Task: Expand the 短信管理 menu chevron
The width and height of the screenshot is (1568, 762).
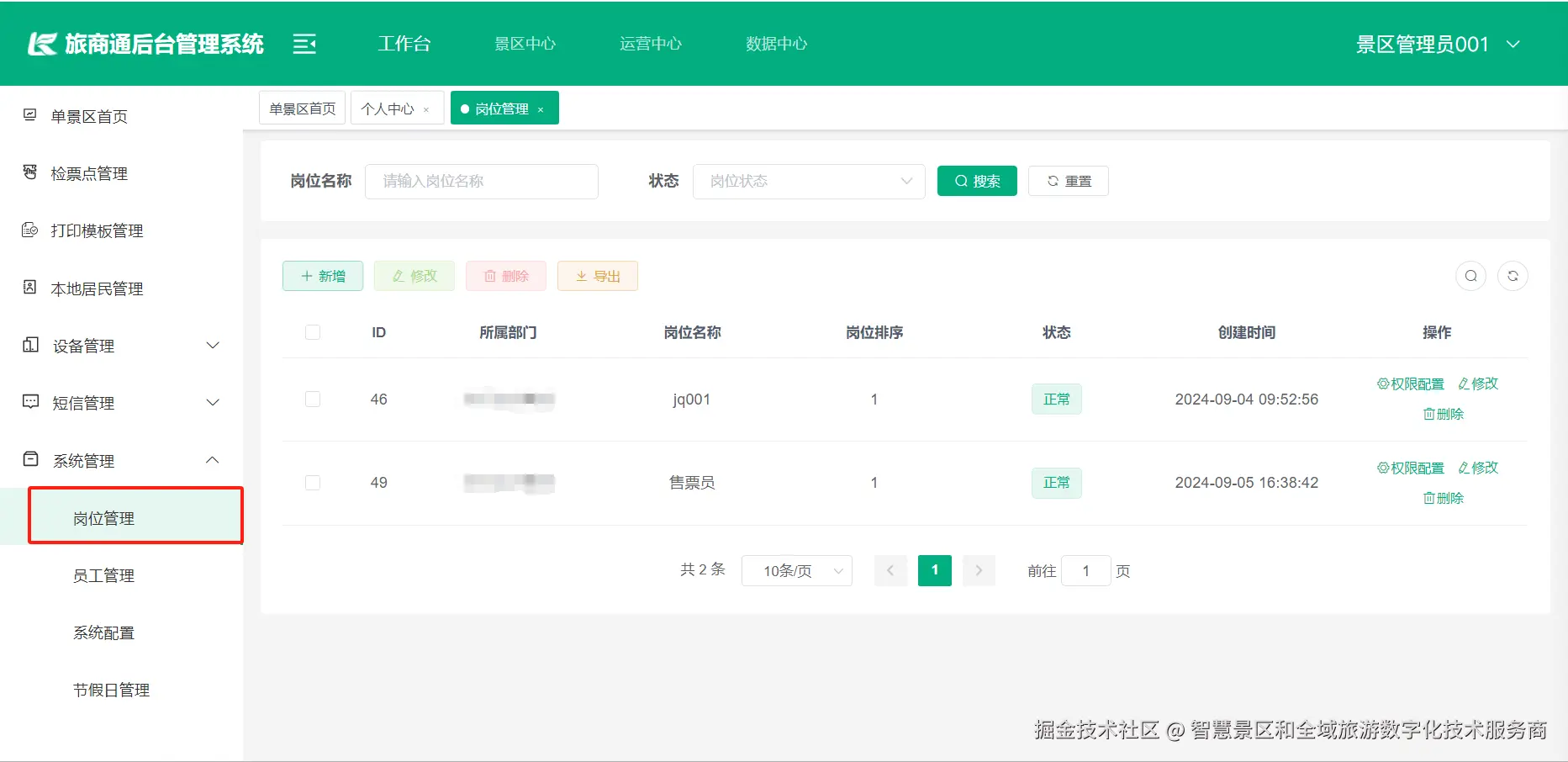Action: [x=213, y=402]
